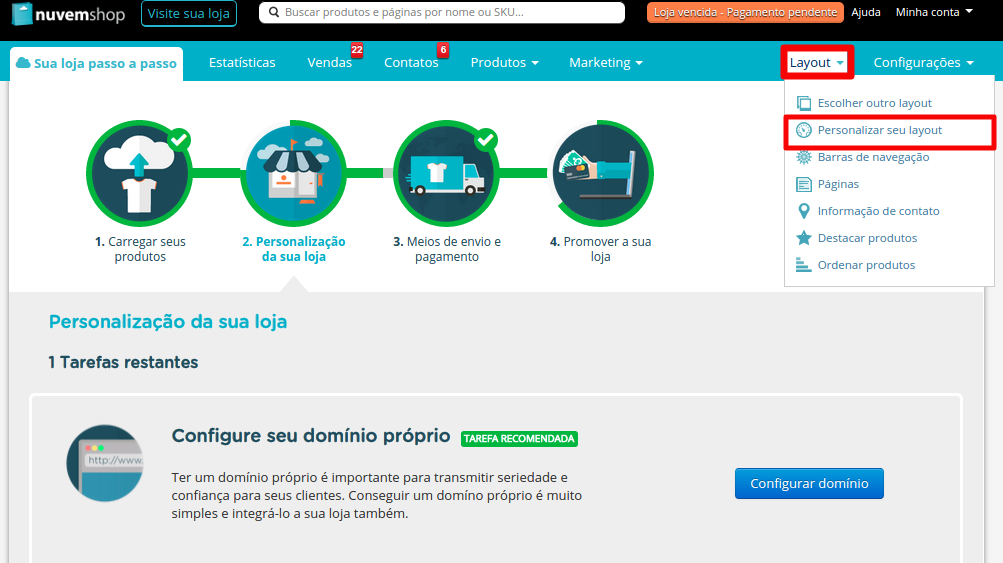Click the 3. Meios de envio e pagamento label
This screenshot has height=563, width=1003.
[446, 249]
